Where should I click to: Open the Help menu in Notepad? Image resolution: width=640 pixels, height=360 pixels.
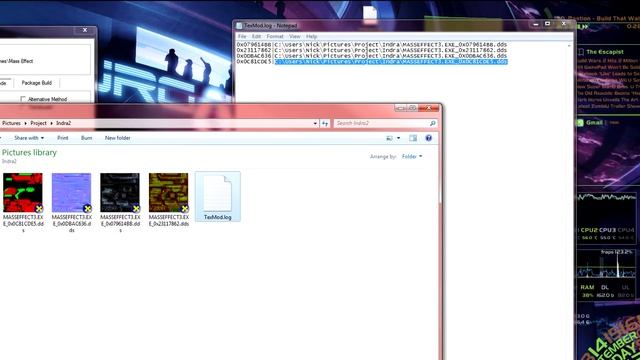(311, 36)
